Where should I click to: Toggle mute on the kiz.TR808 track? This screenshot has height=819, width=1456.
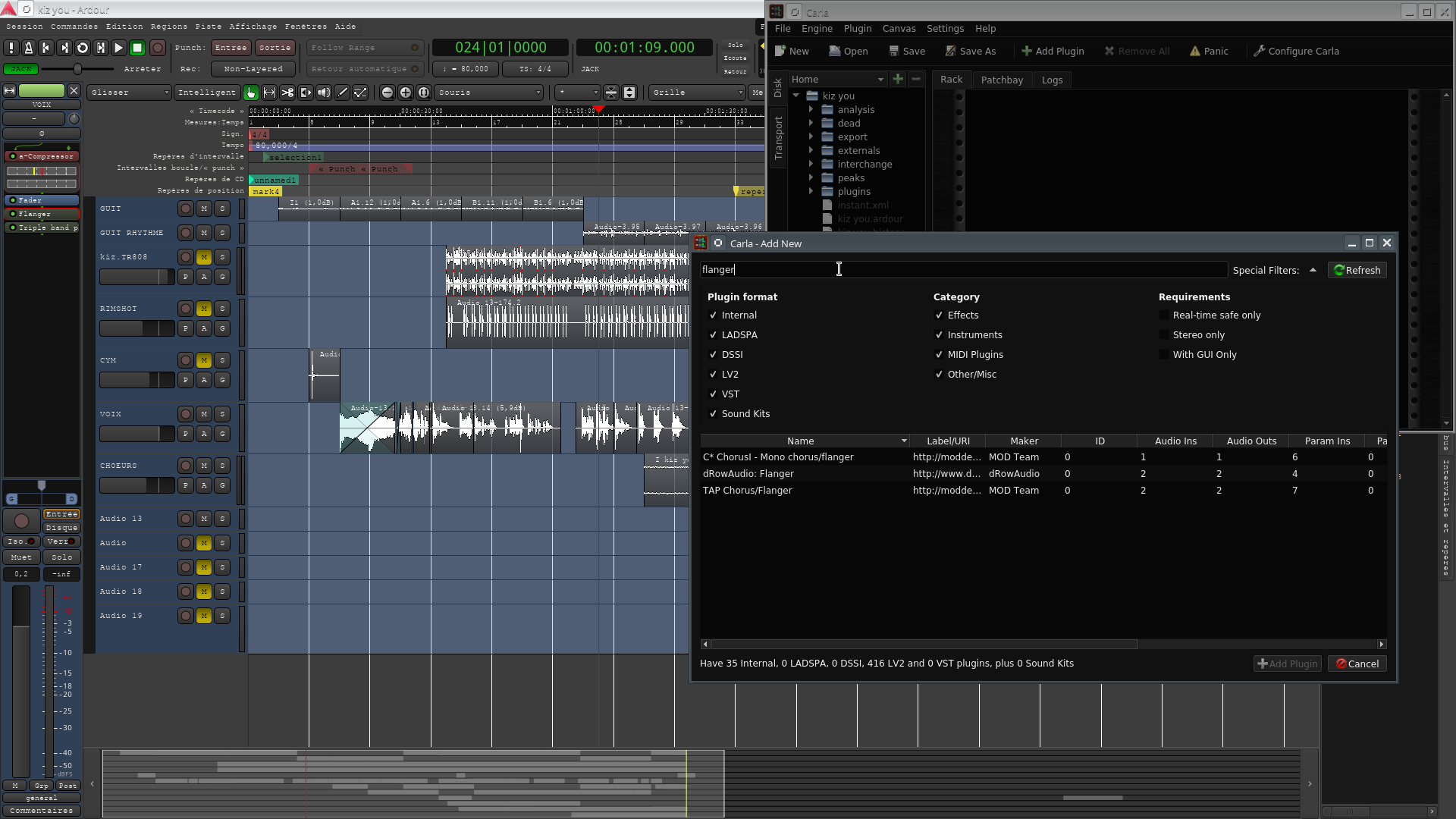click(x=204, y=257)
